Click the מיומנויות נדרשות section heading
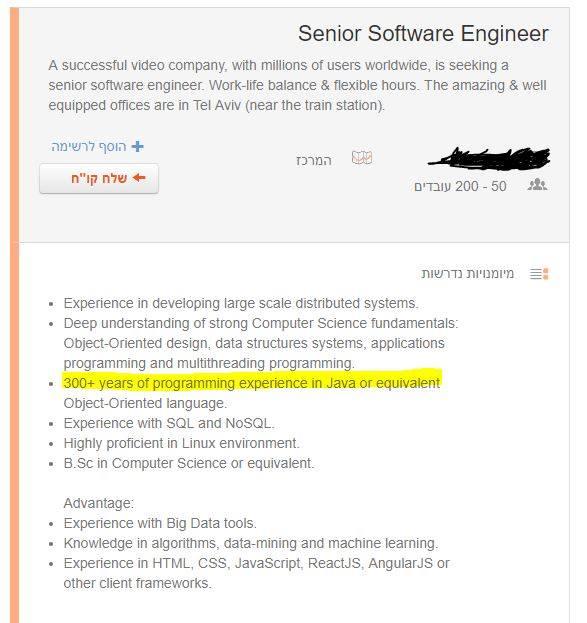This screenshot has height=623, width=587. [467, 273]
